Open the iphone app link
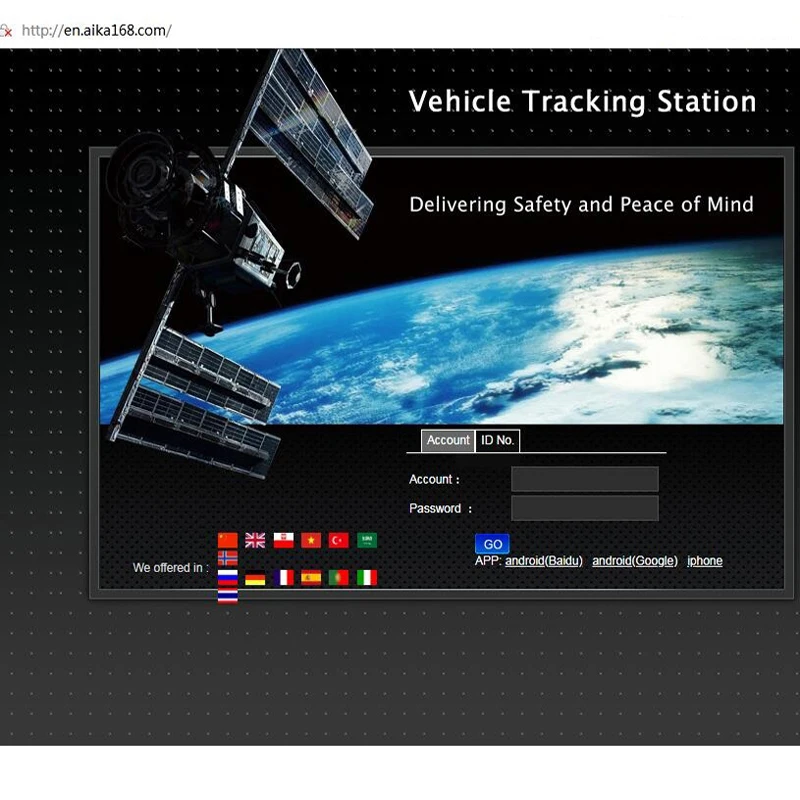The height and width of the screenshot is (800, 800). (x=705, y=561)
